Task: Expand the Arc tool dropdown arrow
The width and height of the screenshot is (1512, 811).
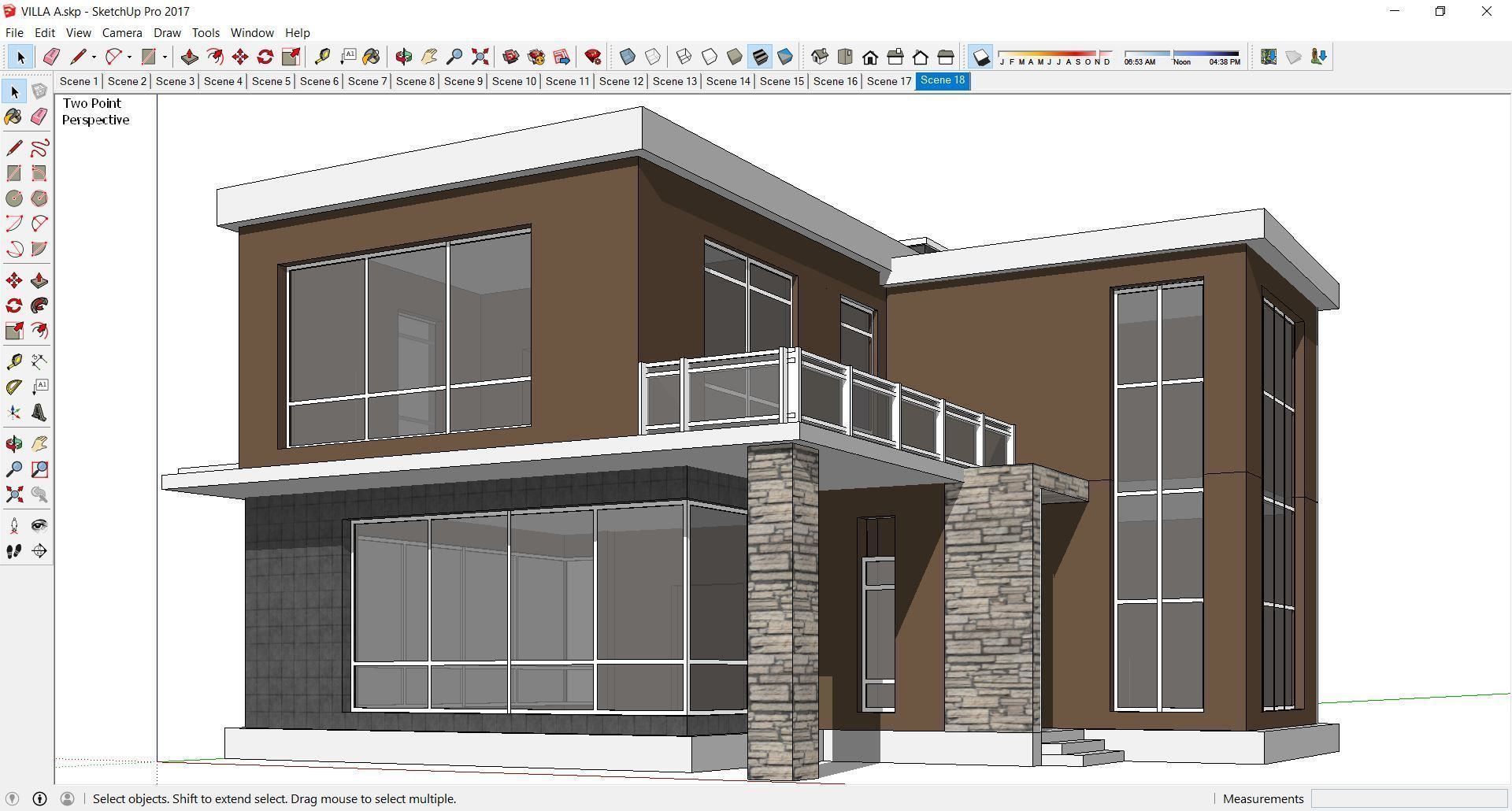Action: pyautogui.click(x=129, y=57)
